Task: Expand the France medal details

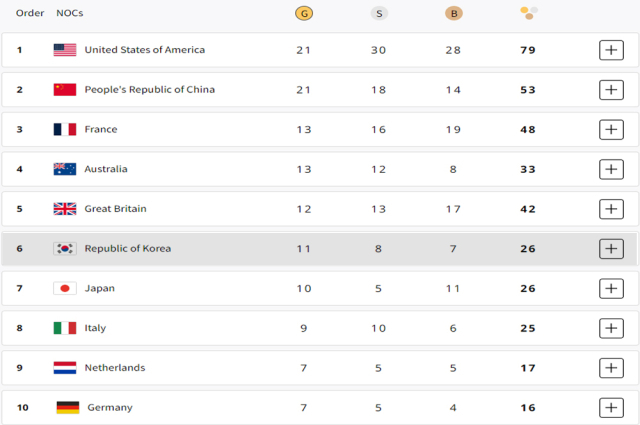Action: pyautogui.click(x=611, y=130)
